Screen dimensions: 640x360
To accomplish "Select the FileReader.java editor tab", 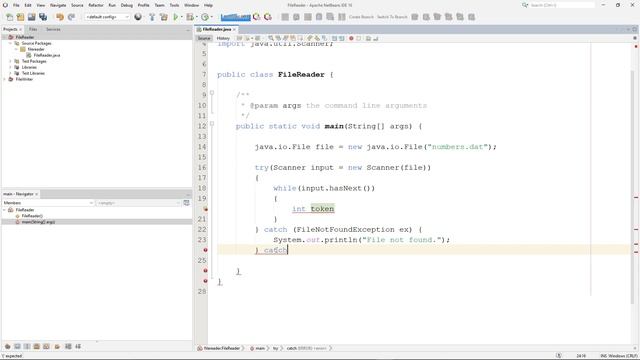I will [x=217, y=29].
